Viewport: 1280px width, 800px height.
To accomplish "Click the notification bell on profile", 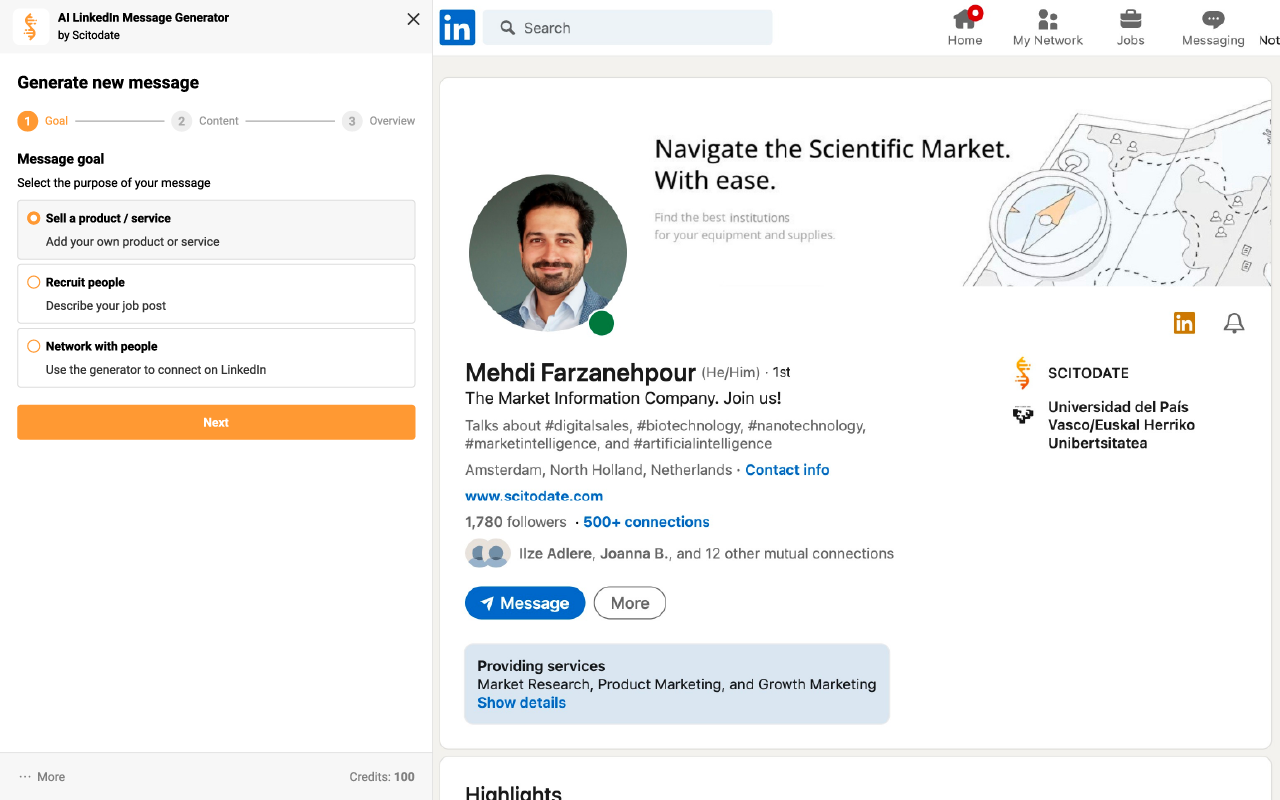I will [1234, 323].
